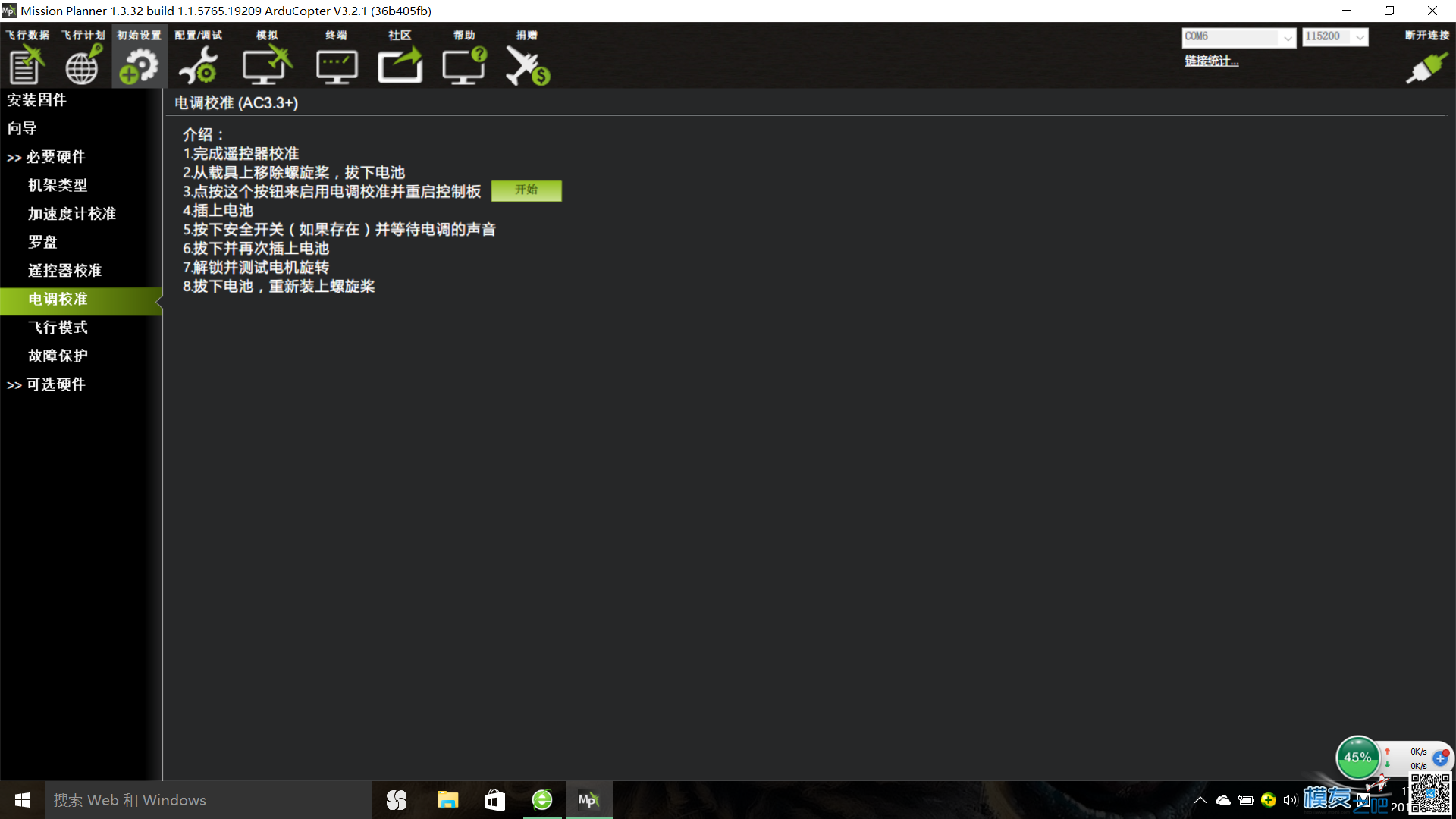Expand the 可选硬件 optional hardware section
Screen dimensions: 1456x819
(45, 384)
